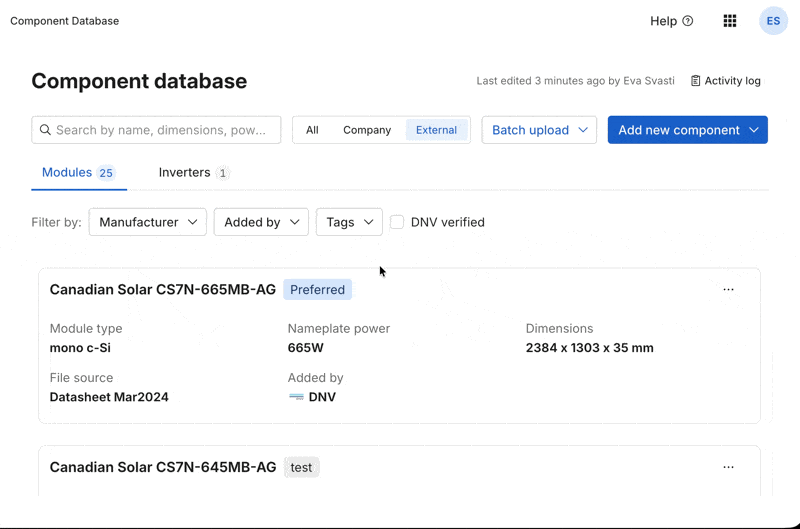This screenshot has width=800, height=529.
Task: Click the test tag badge
Action: (301, 467)
